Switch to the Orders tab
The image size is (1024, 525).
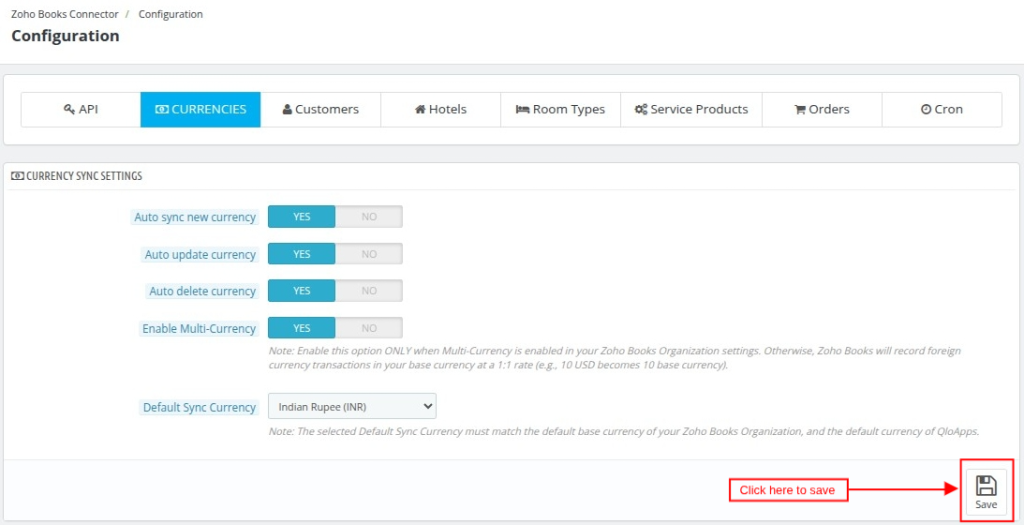(x=822, y=110)
